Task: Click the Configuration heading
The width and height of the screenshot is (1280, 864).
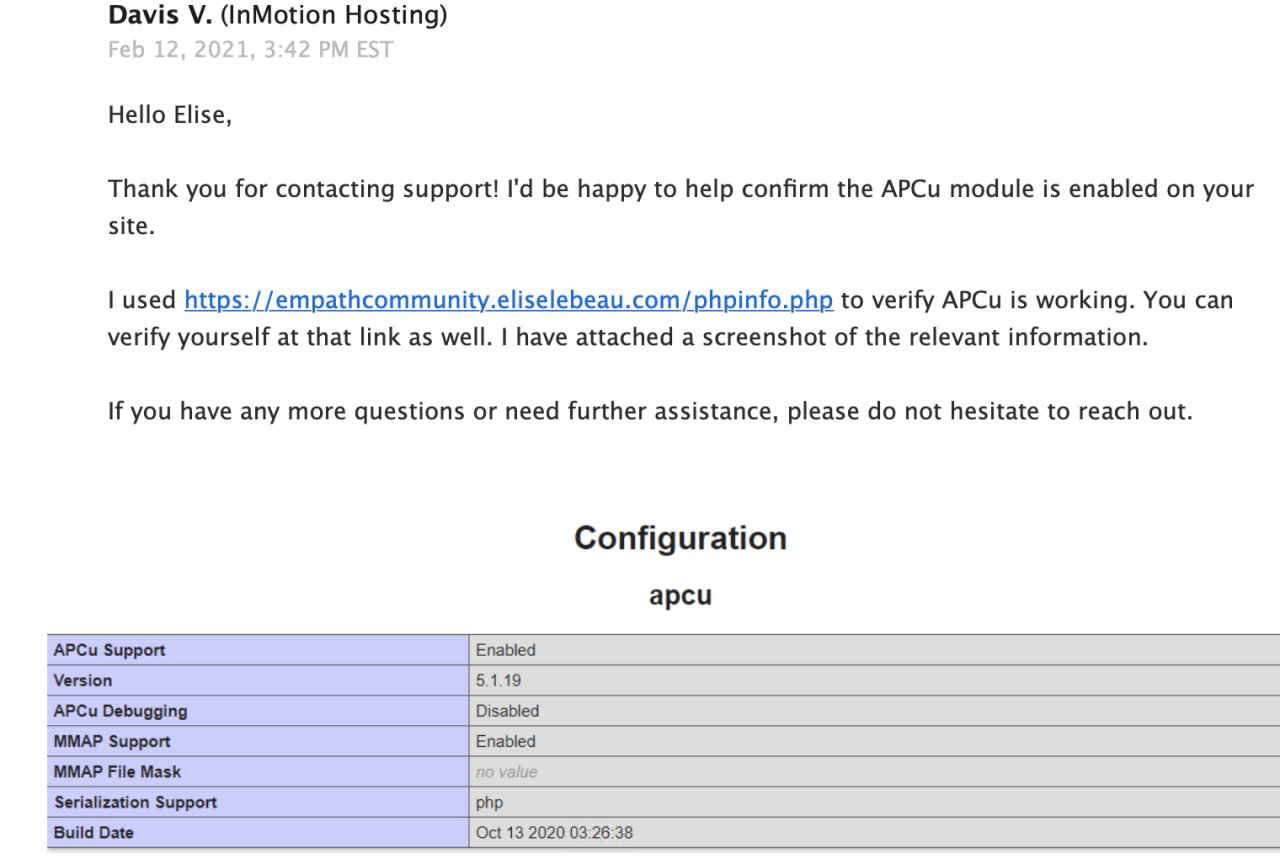Action: pyautogui.click(x=680, y=538)
